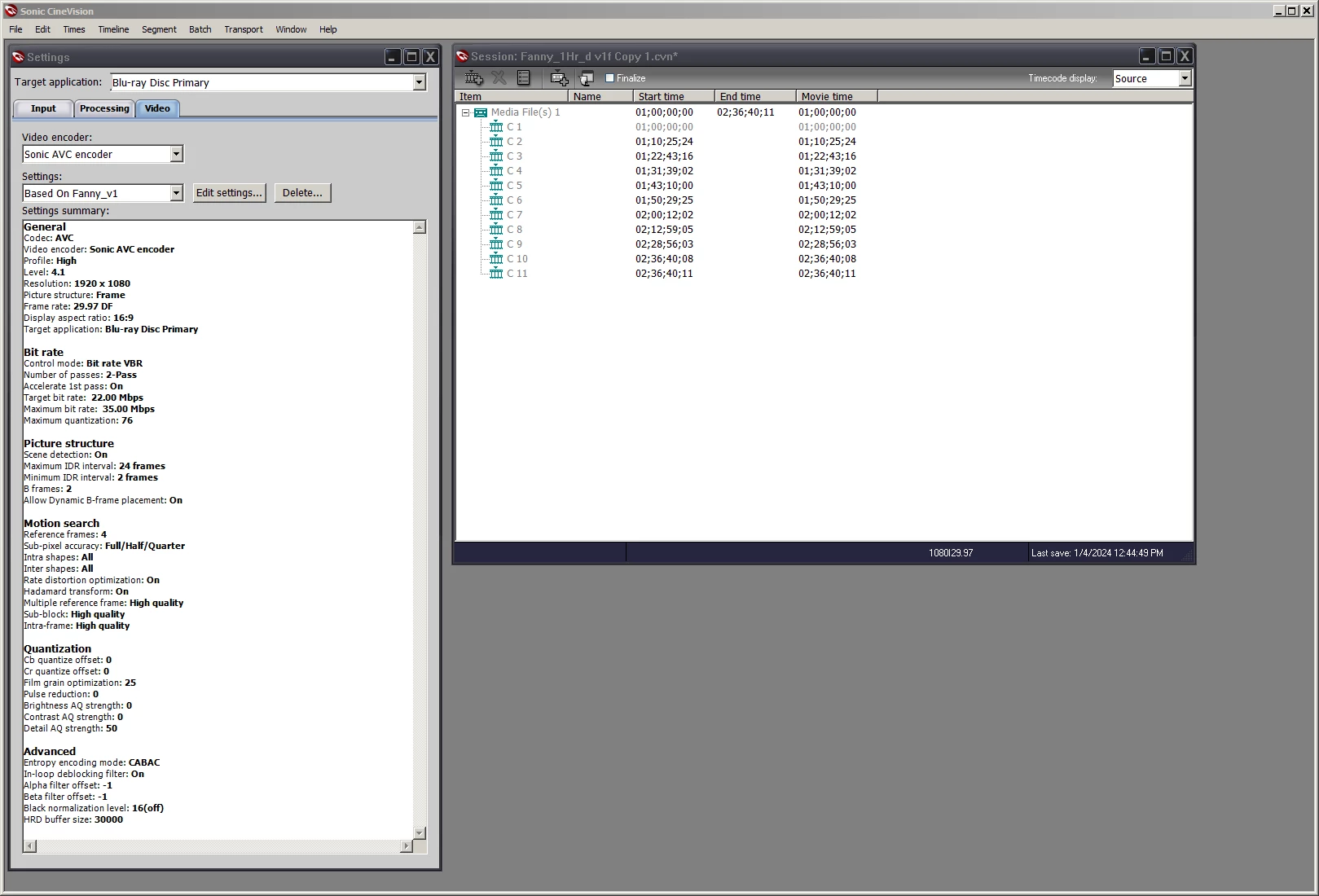Click the chapter icon for C 11

click(496, 273)
